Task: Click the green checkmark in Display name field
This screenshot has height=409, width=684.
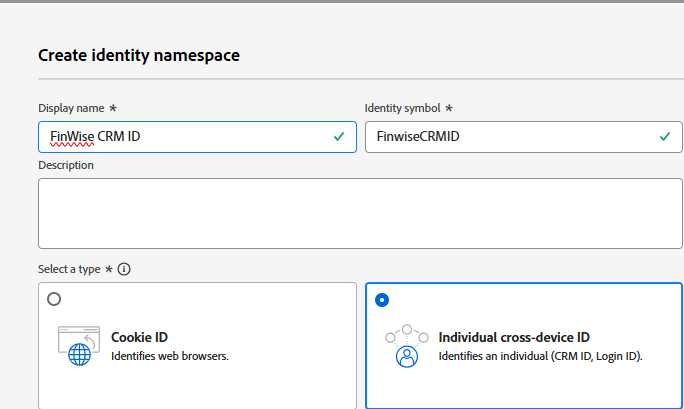Action: [x=340, y=136]
